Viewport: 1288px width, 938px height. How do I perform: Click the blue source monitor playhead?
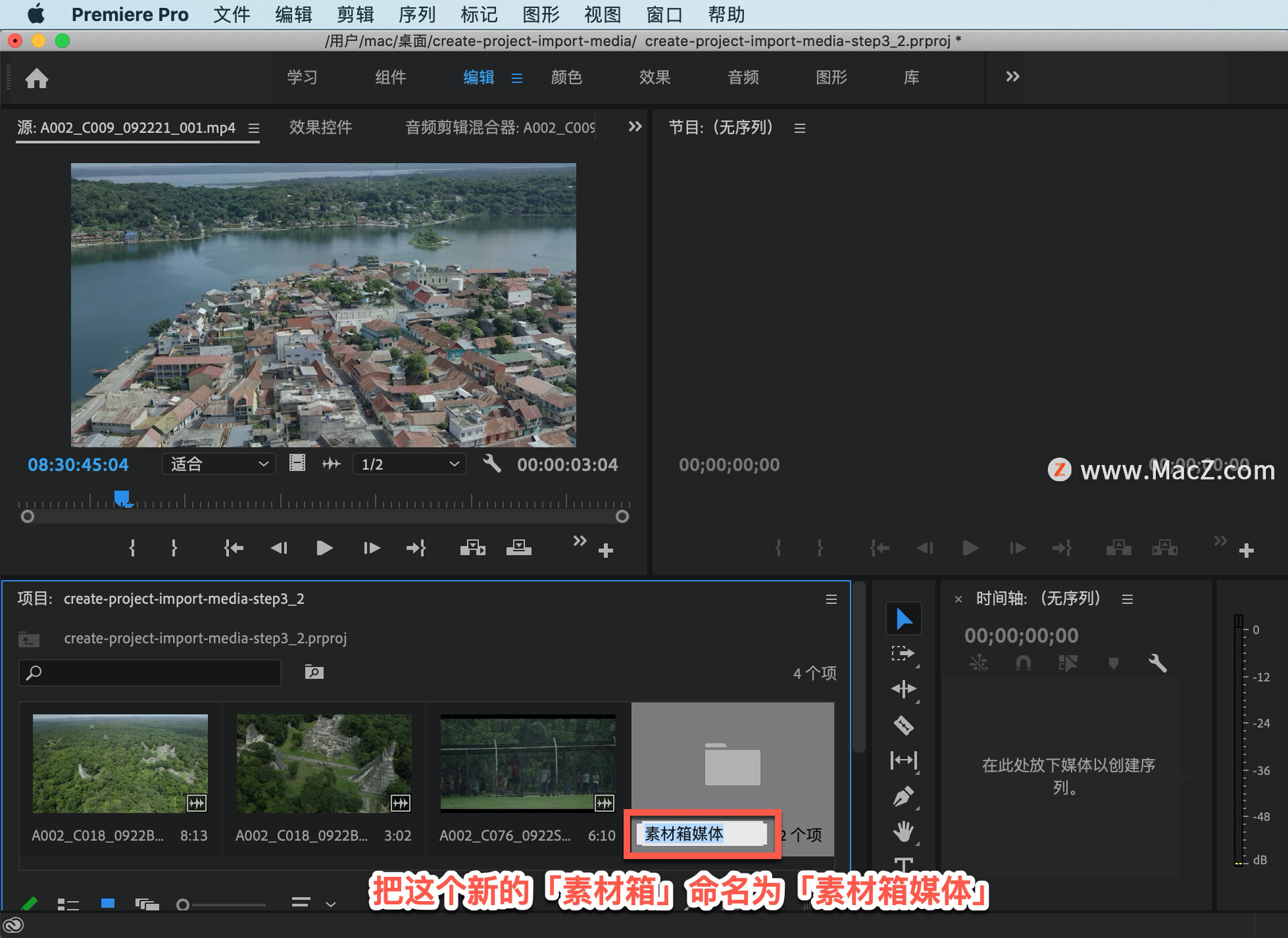(x=122, y=499)
